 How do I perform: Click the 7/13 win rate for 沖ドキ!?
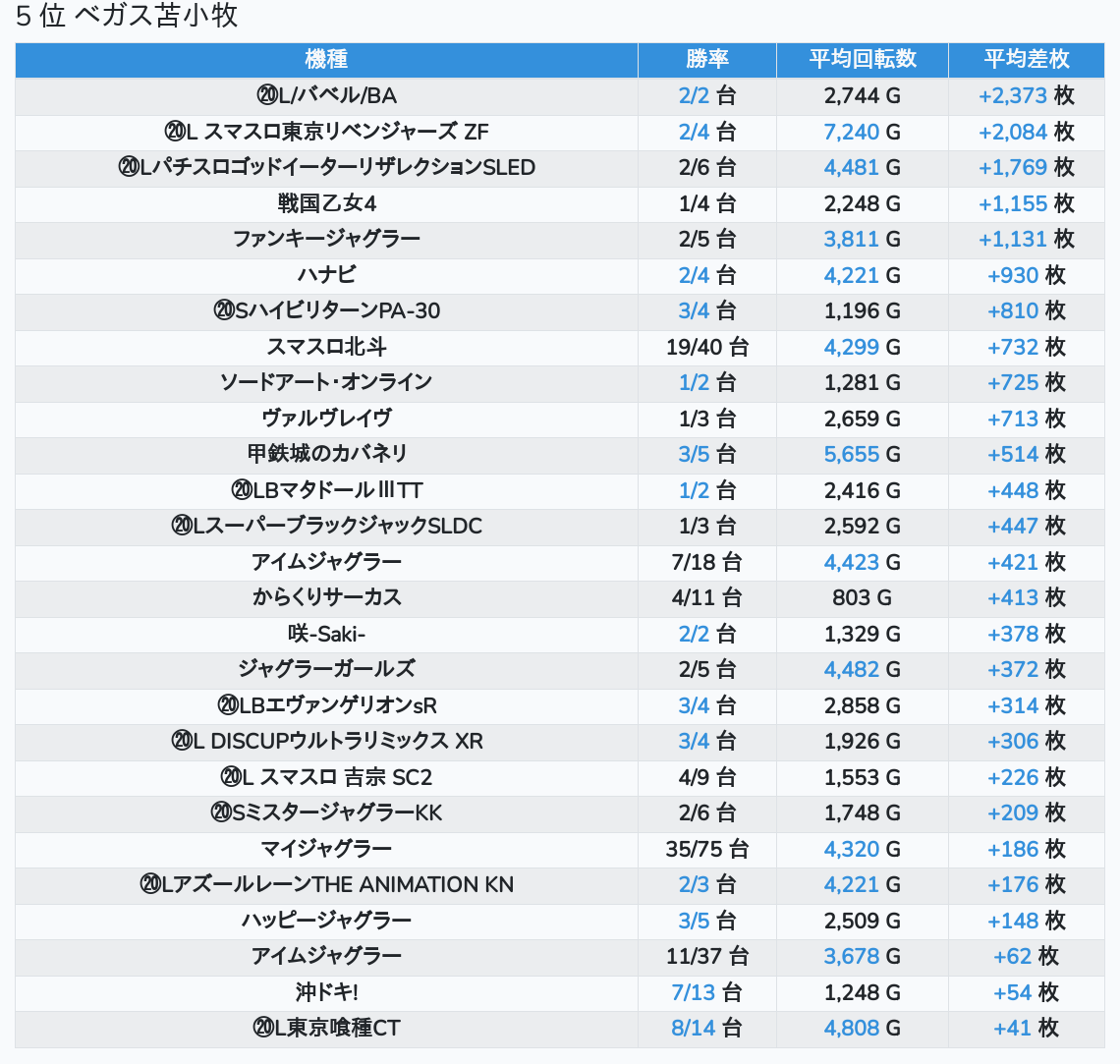[x=694, y=992]
